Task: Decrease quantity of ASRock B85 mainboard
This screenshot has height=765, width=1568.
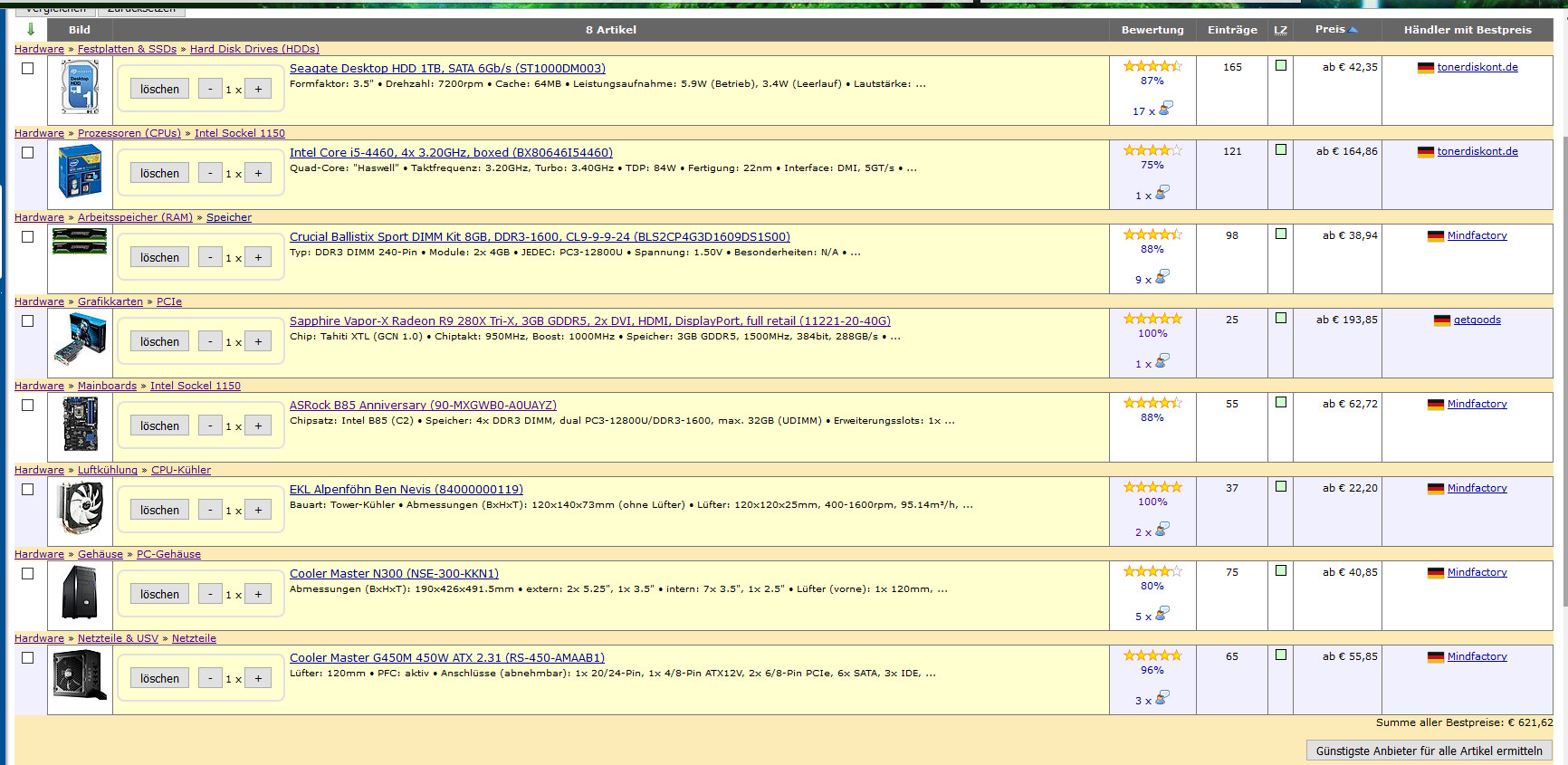Action: [211, 426]
